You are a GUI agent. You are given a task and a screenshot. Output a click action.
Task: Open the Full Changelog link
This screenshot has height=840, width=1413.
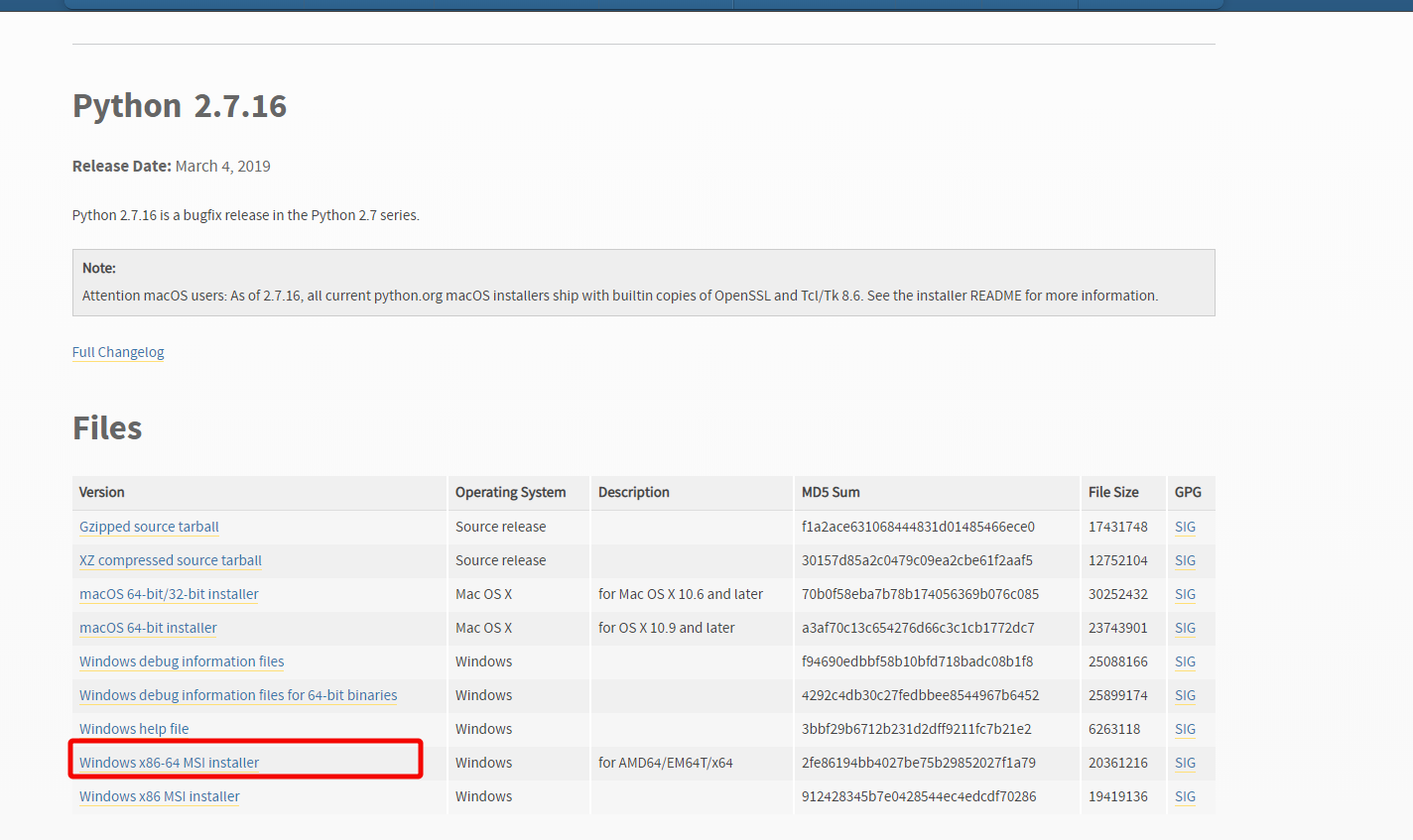click(117, 351)
